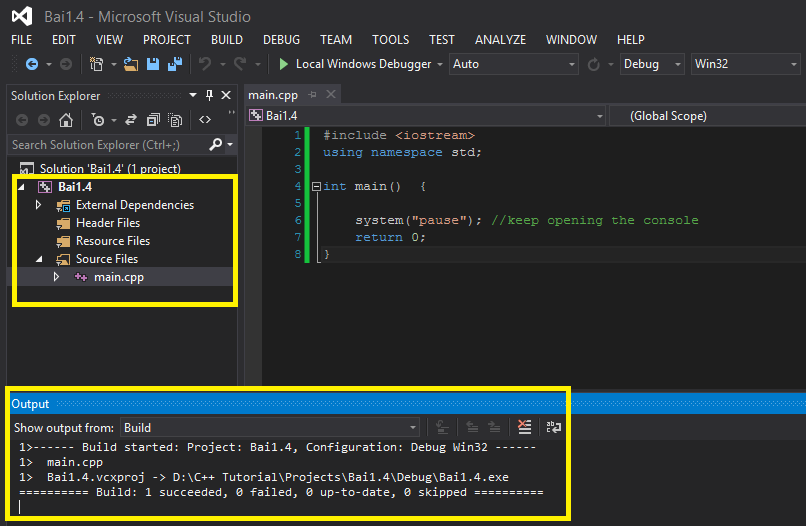This screenshot has width=806, height=526.
Task: Open search options dropdown in Solution Explorer
Action: point(230,145)
